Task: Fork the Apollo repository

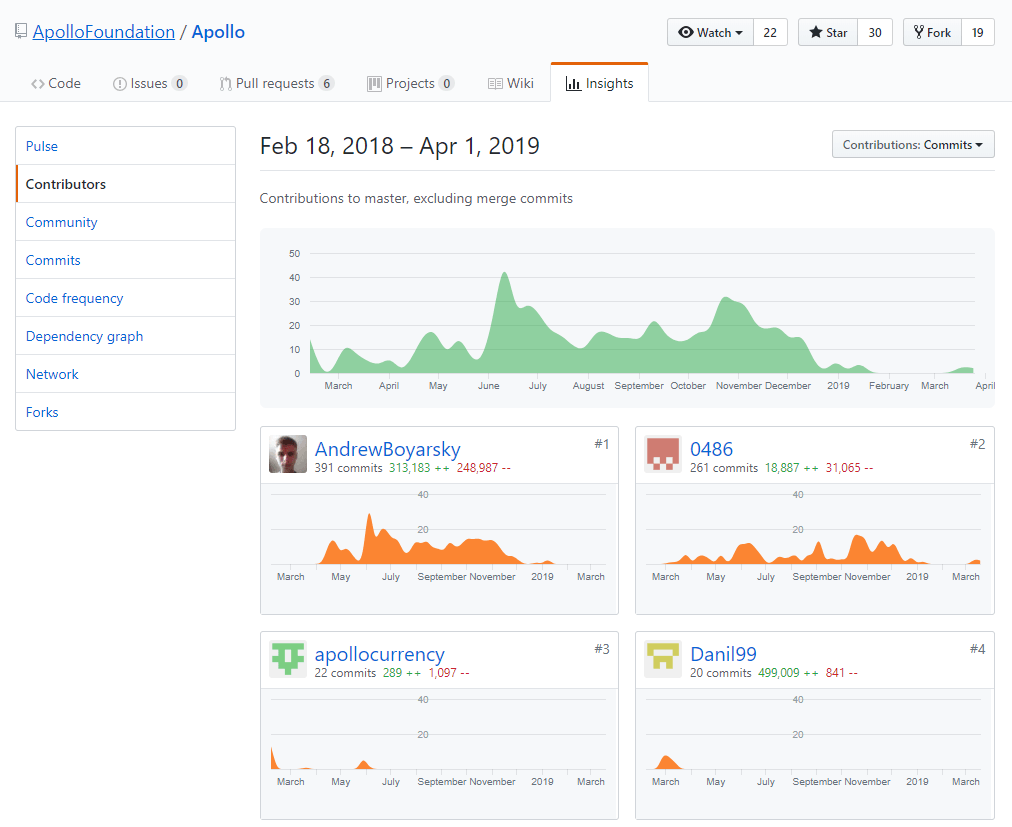Action: tap(931, 33)
